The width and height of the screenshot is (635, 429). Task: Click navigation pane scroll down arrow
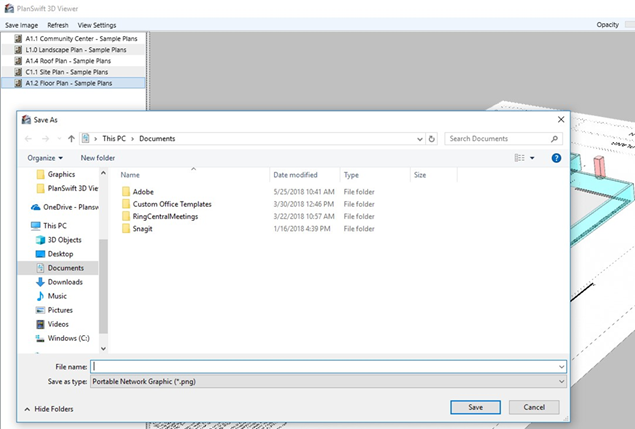point(103,348)
